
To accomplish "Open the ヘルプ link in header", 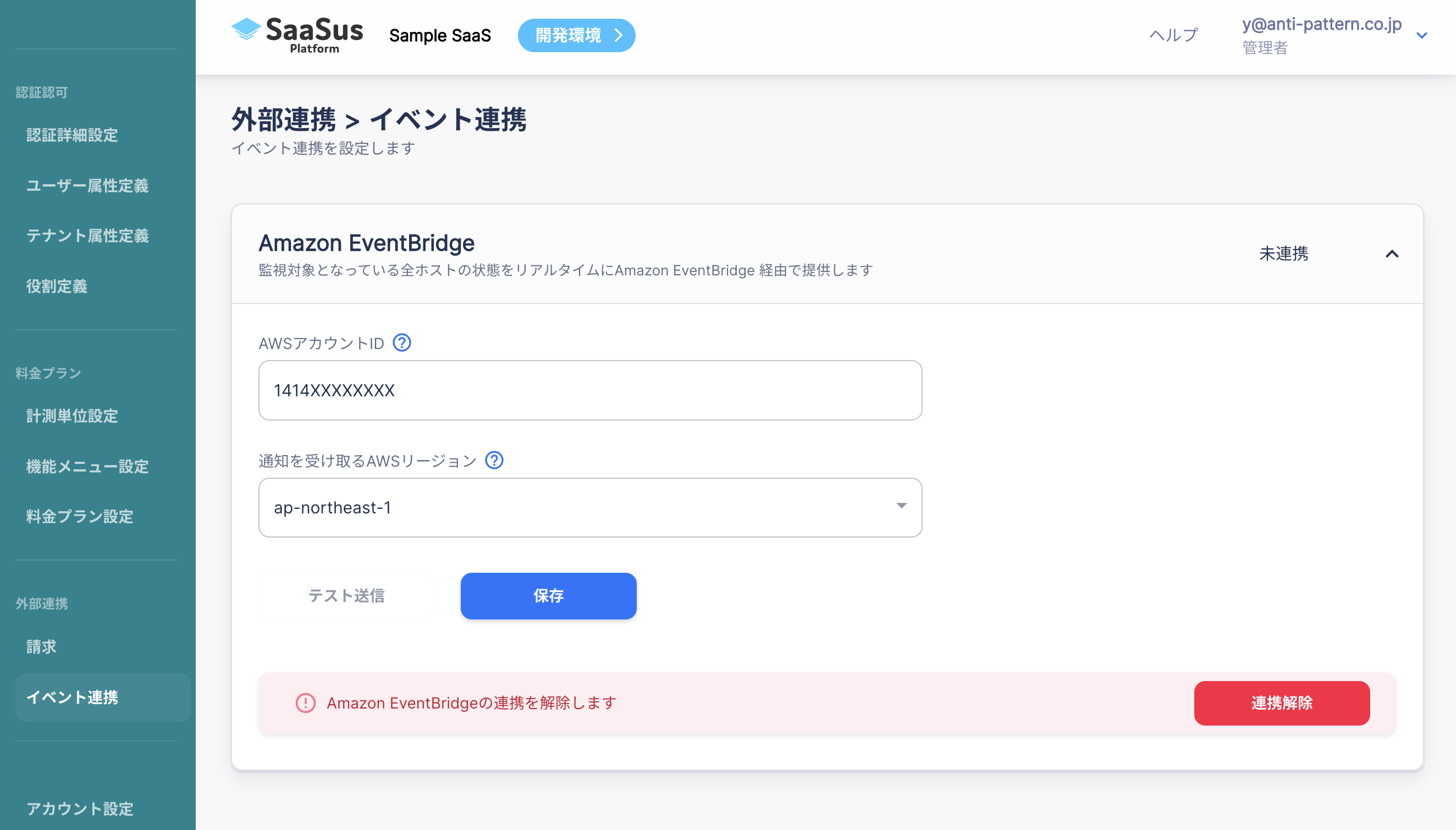I will (1173, 35).
